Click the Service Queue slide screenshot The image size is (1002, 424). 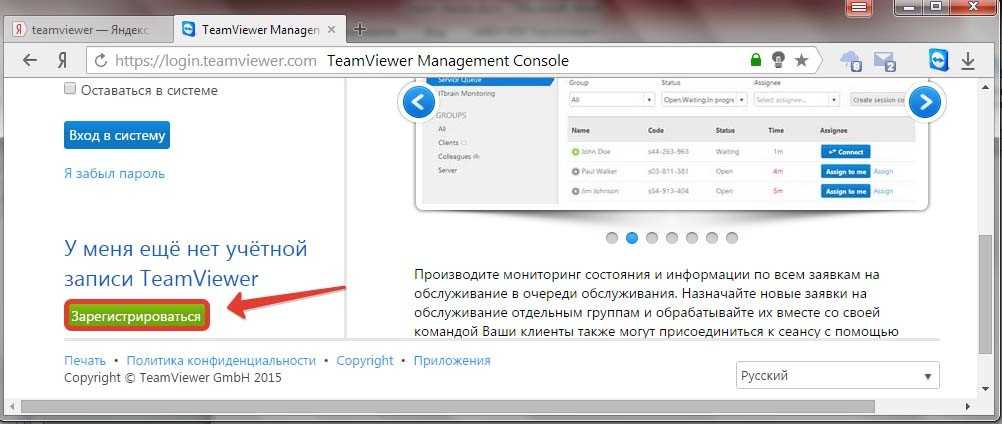[672, 142]
